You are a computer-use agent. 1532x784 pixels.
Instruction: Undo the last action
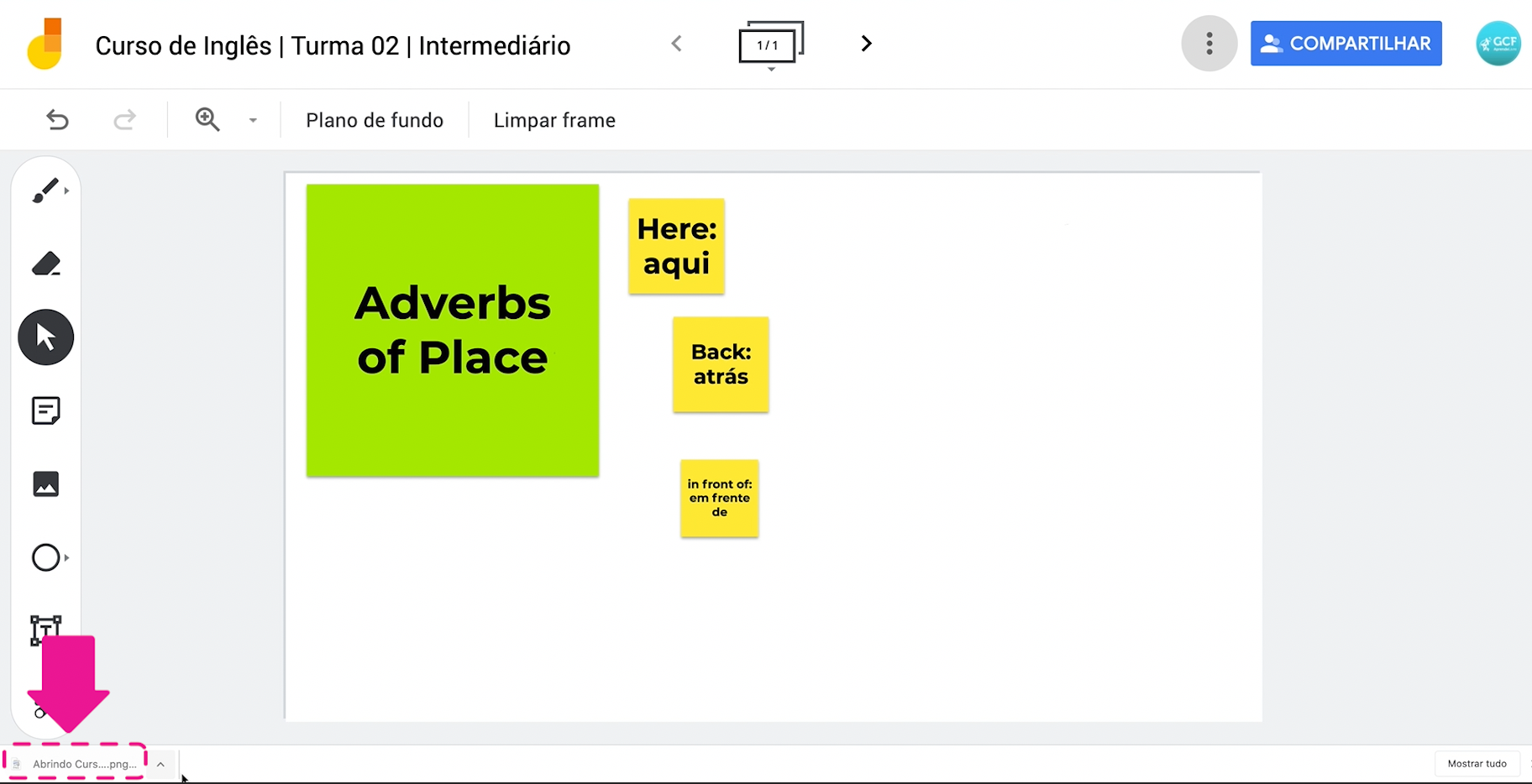pyautogui.click(x=57, y=120)
